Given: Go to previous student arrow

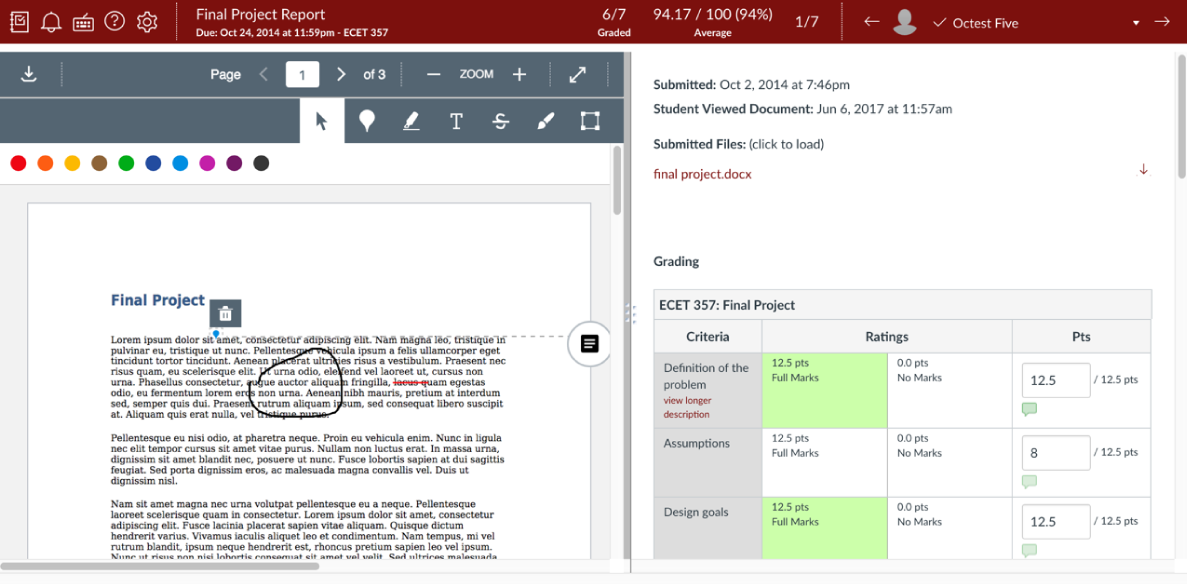Looking at the screenshot, I should (871, 22).
